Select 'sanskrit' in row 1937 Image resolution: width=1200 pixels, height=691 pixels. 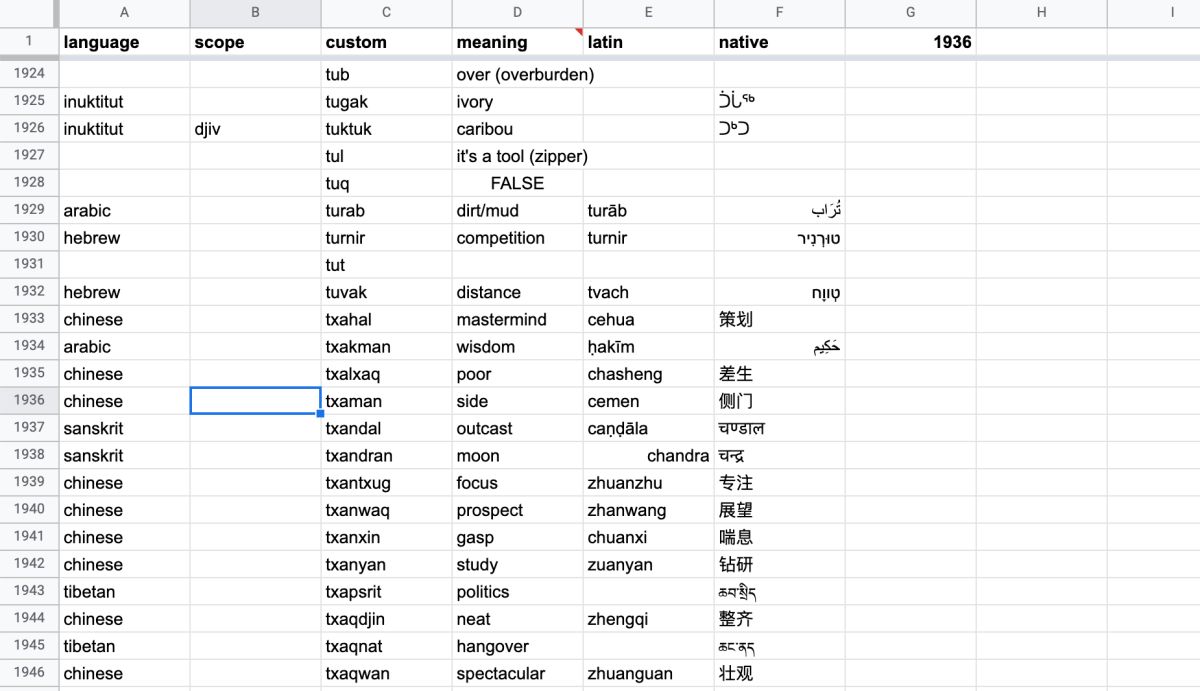pyautogui.click(x=124, y=428)
